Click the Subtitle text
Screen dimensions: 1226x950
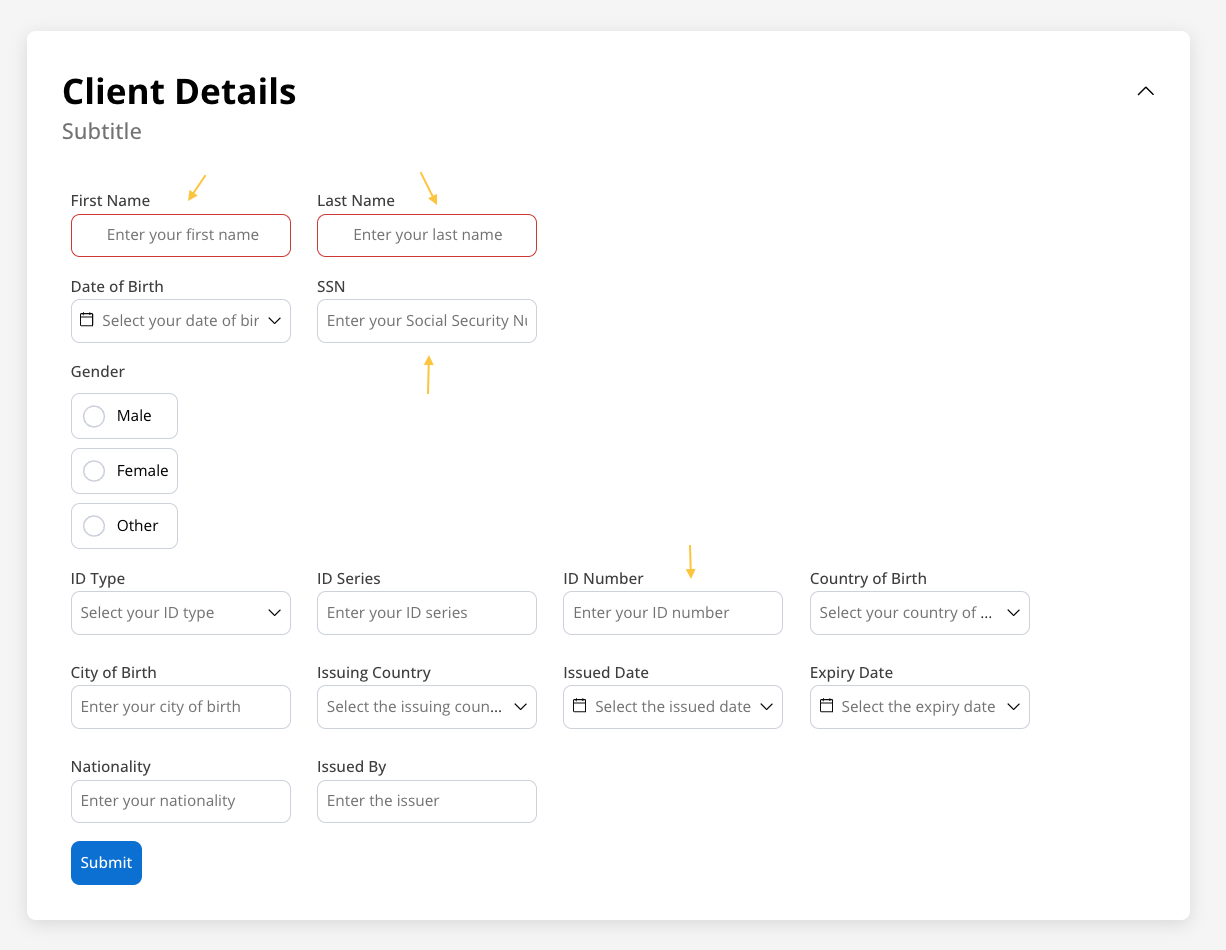pos(102,131)
